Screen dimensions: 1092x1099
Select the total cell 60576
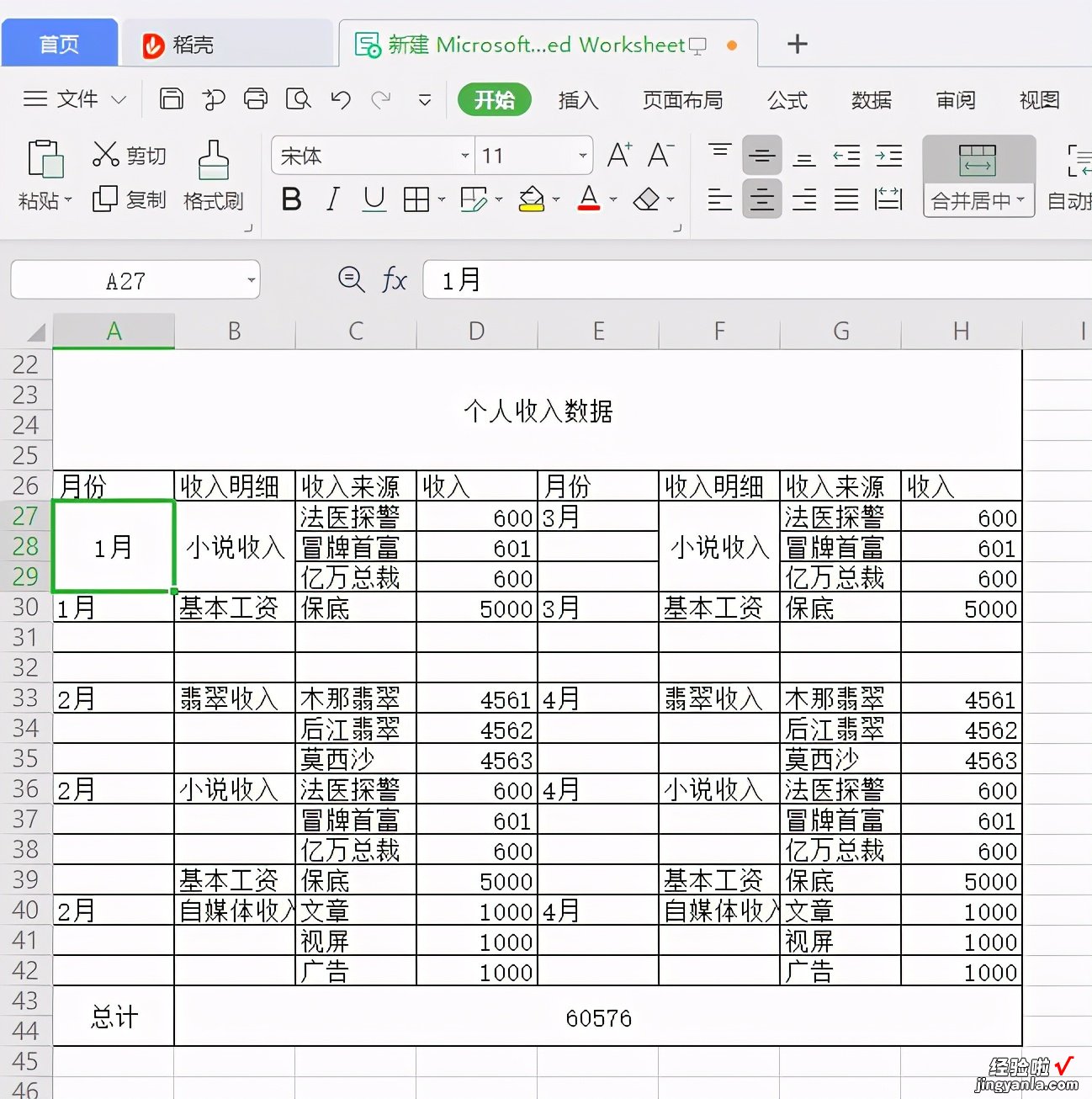(x=598, y=1017)
